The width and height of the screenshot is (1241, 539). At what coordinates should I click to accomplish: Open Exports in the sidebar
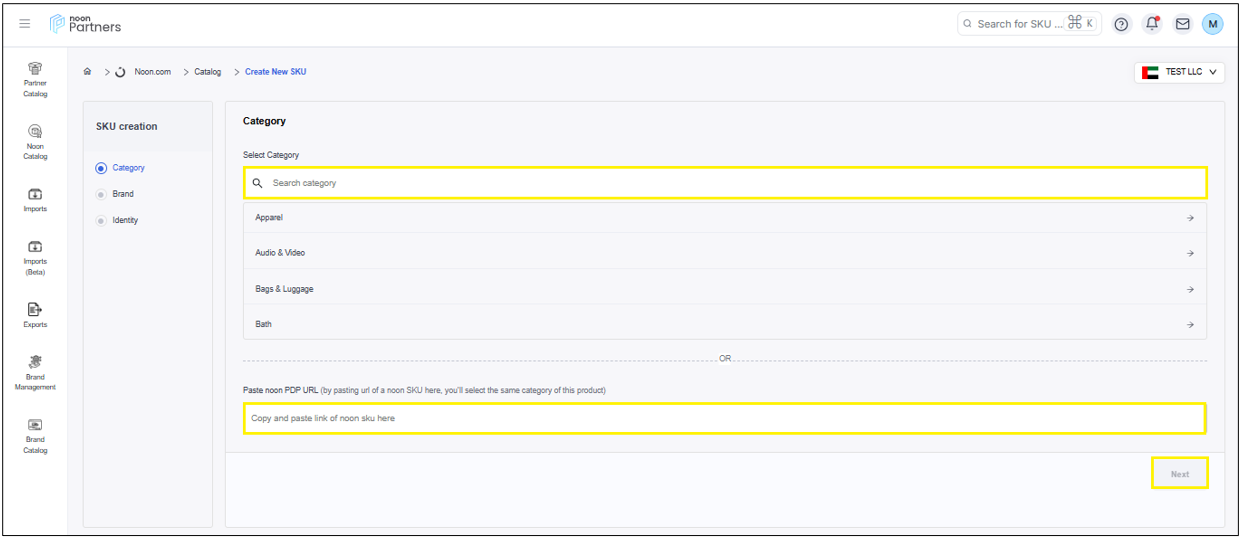coord(35,315)
